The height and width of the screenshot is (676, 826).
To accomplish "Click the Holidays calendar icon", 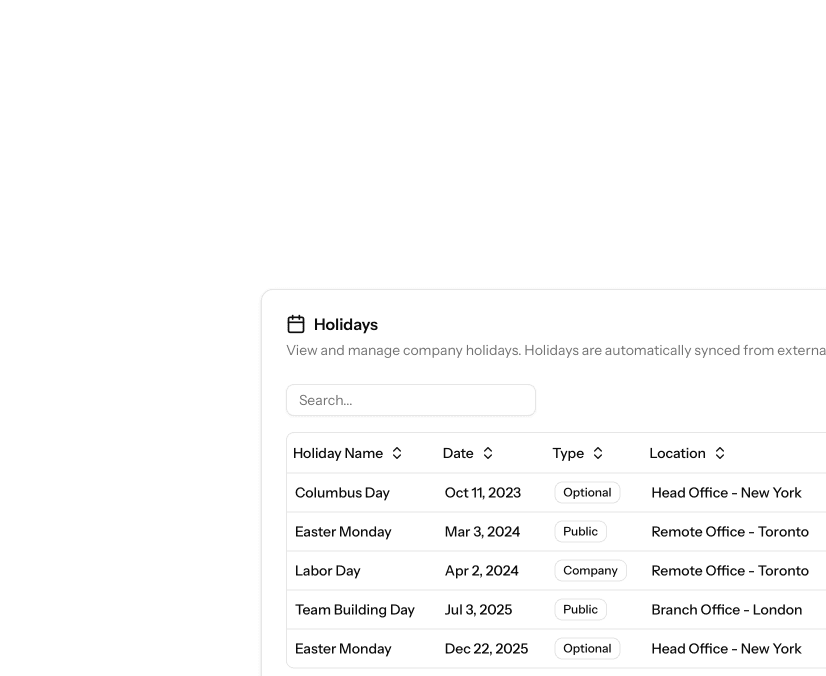I will tap(296, 324).
